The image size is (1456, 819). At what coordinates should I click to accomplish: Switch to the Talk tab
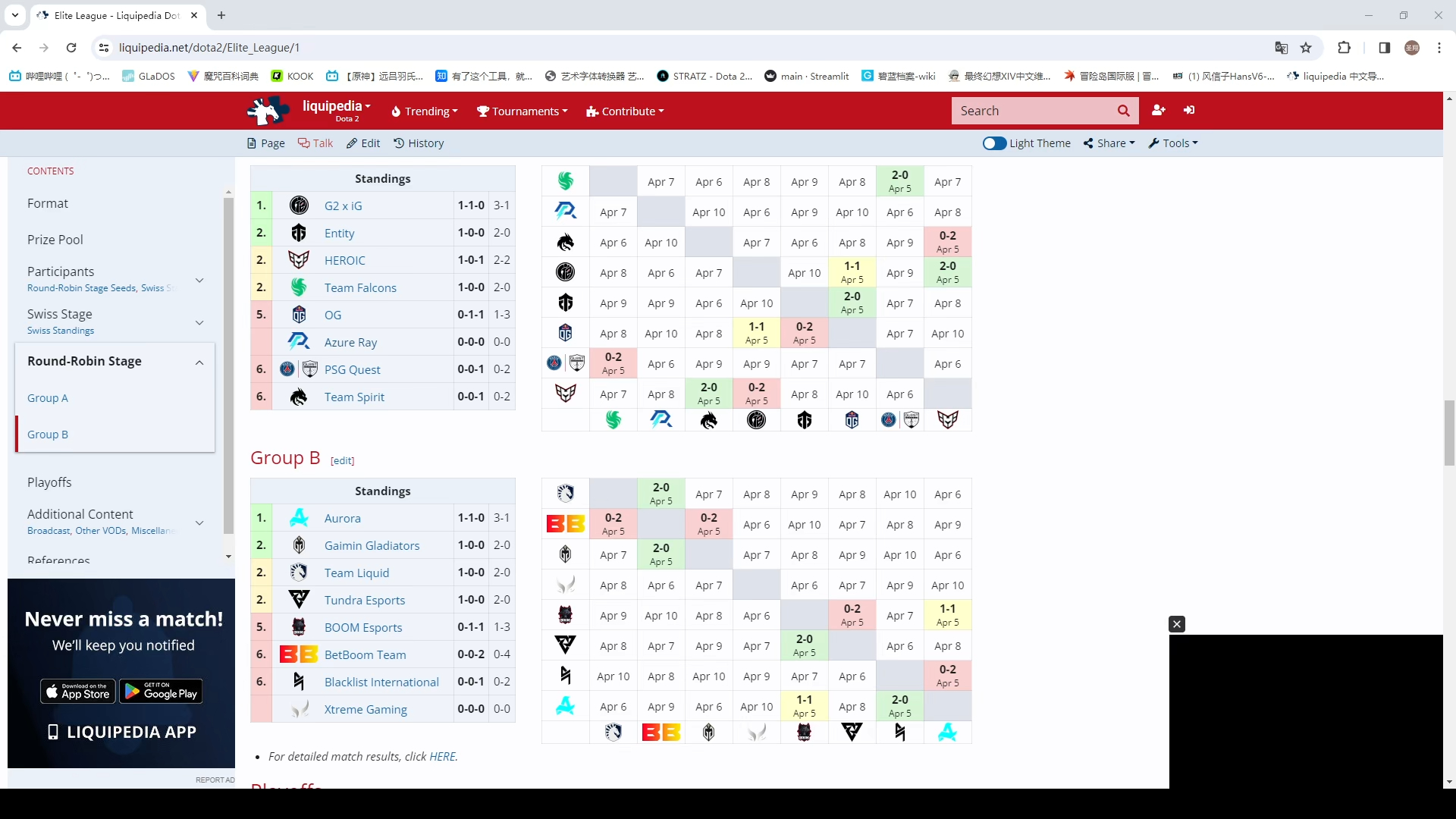[315, 143]
